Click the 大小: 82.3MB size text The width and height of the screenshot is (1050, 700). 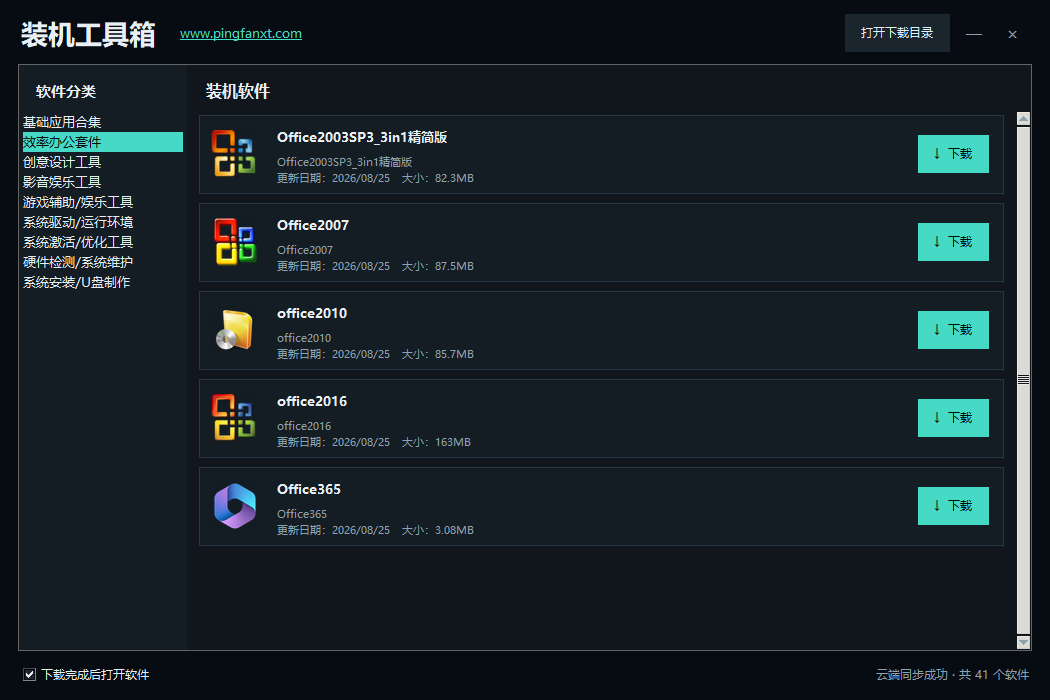[x=437, y=178]
